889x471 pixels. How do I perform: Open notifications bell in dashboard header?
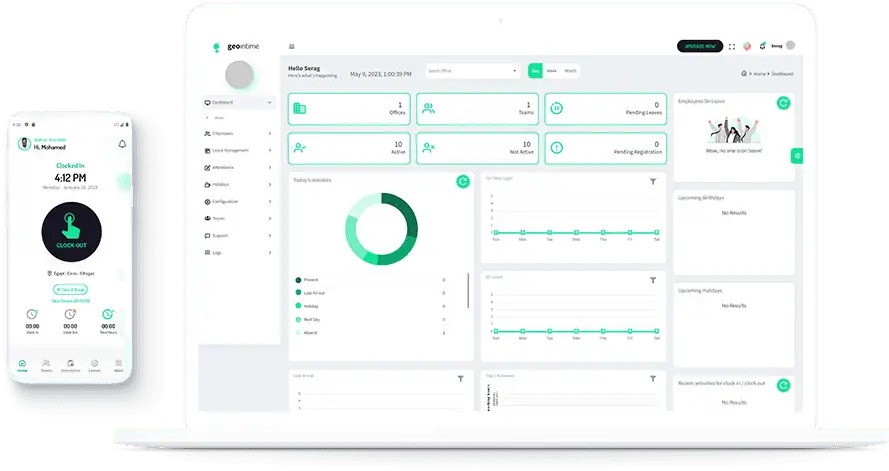tap(763, 46)
